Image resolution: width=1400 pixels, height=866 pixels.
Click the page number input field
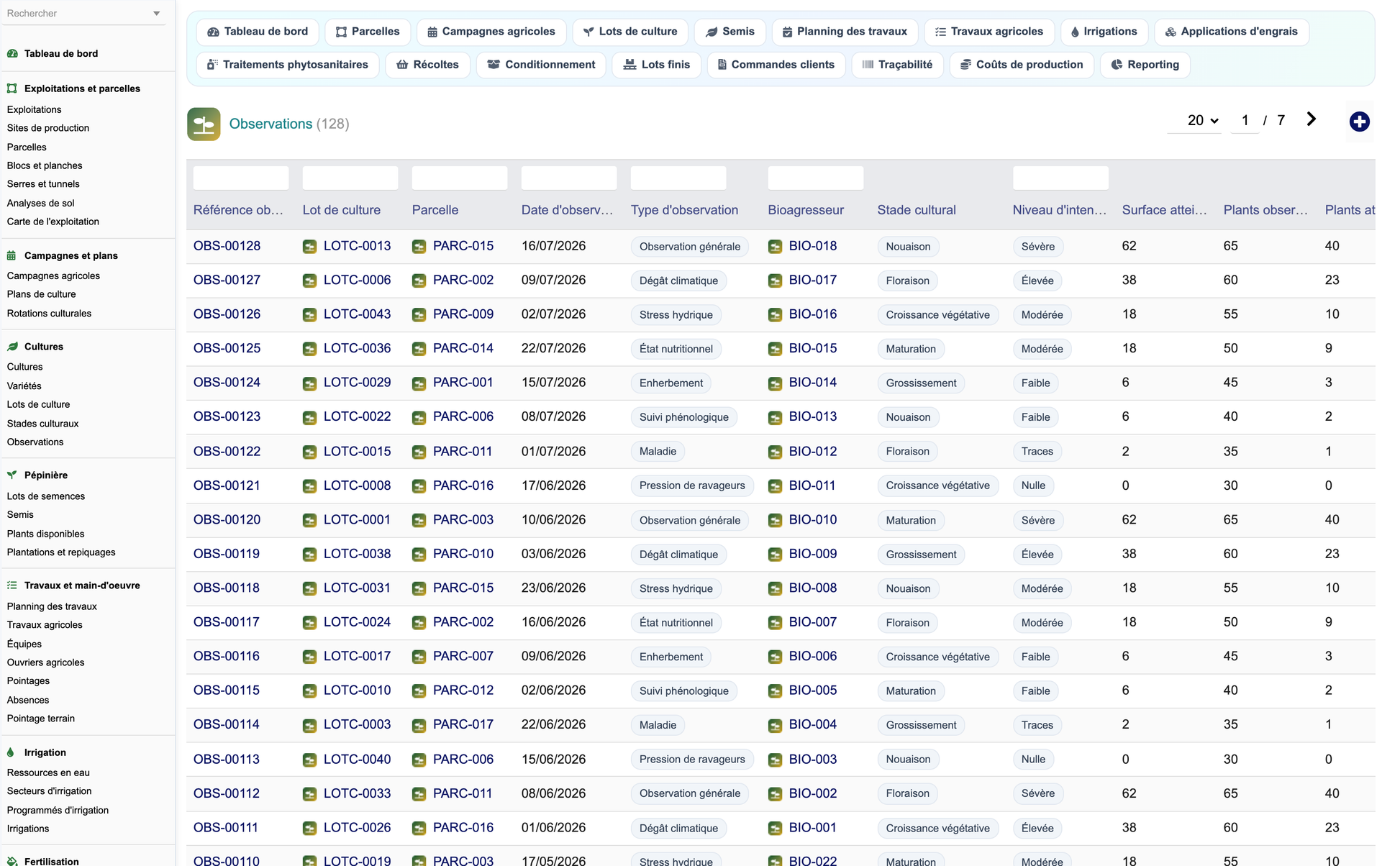[1245, 120]
